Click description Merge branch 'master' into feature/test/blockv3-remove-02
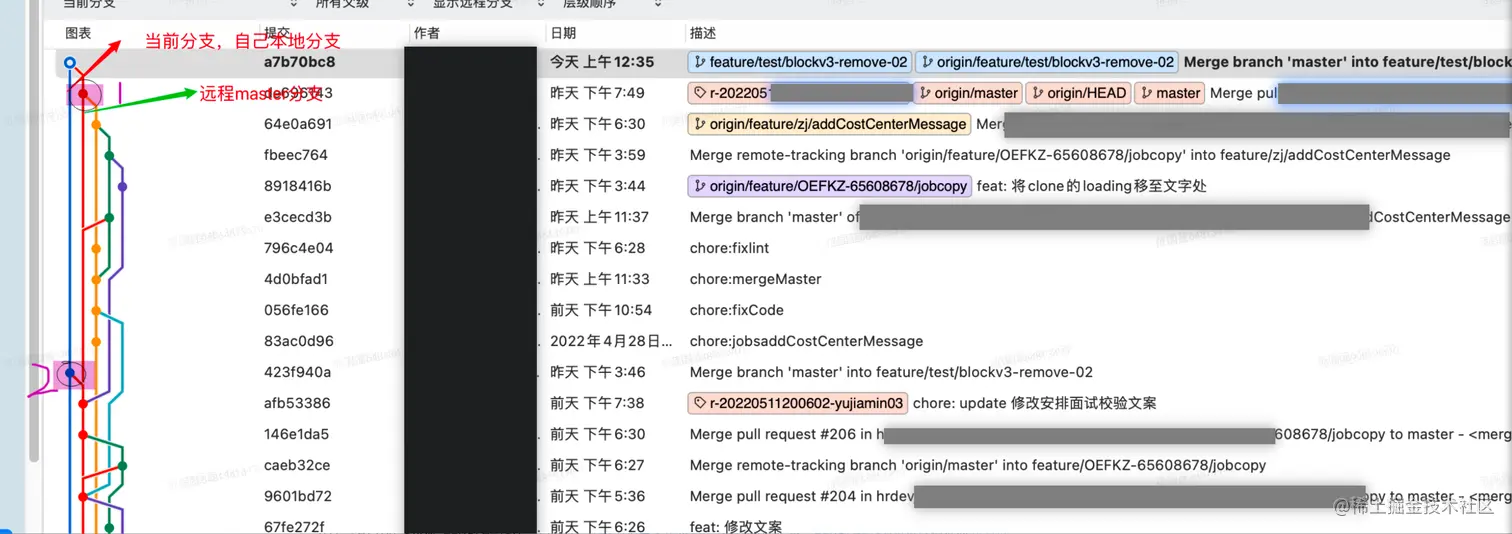 pyautogui.click(x=891, y=372)
